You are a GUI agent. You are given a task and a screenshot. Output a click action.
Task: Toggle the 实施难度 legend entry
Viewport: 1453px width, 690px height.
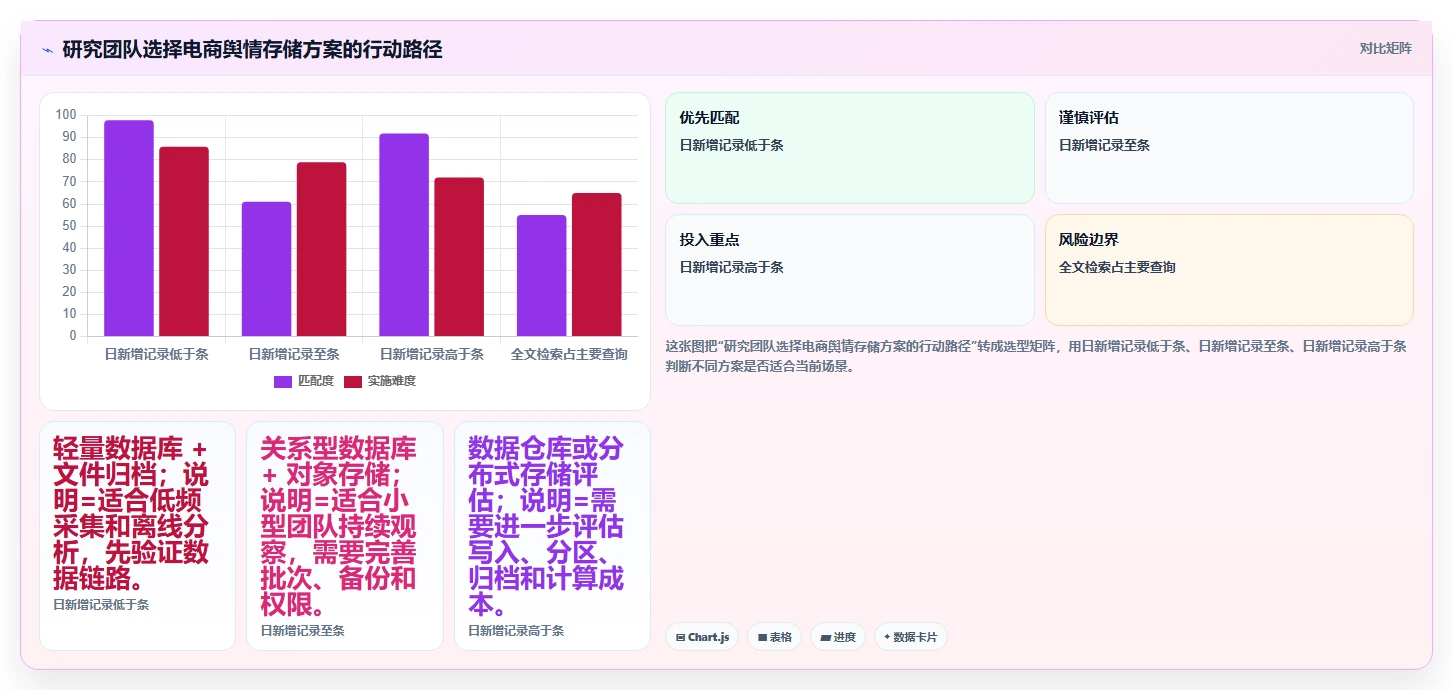(x=380, y=381)
